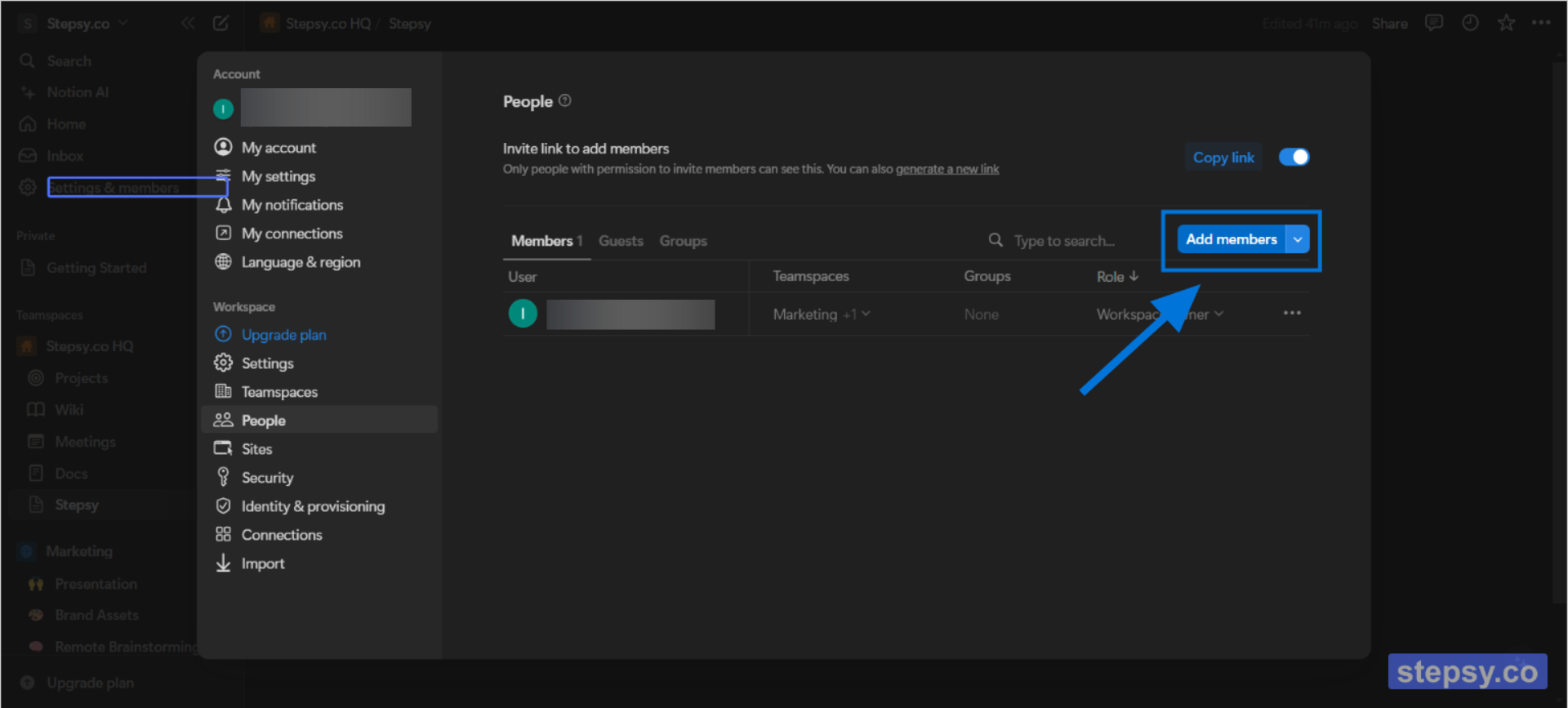Toggle the invite link switch off
This screenshot has width=1568, height=708.
click(x=1294, y=157)
